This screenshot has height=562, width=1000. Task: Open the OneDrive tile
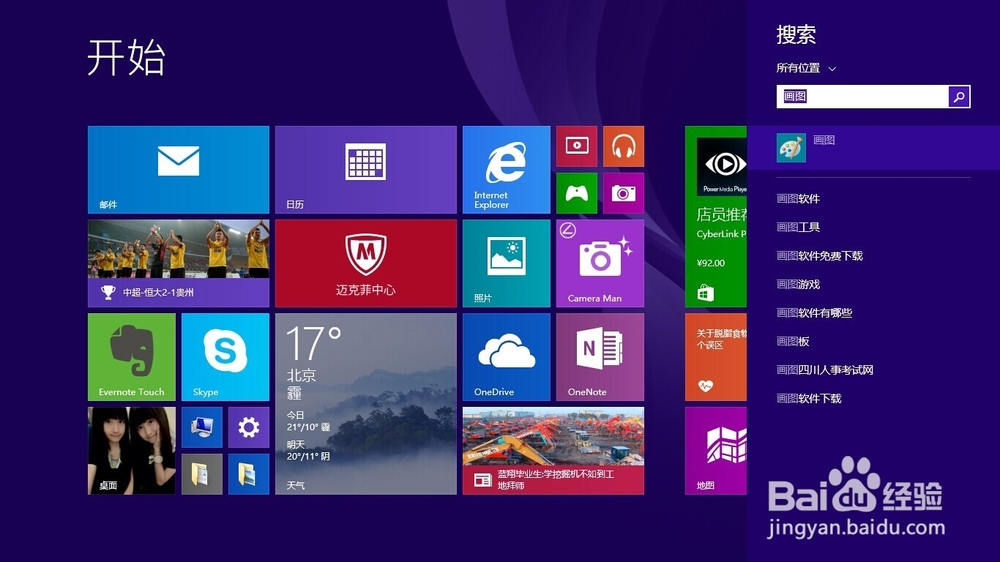(x=506, y=357)
